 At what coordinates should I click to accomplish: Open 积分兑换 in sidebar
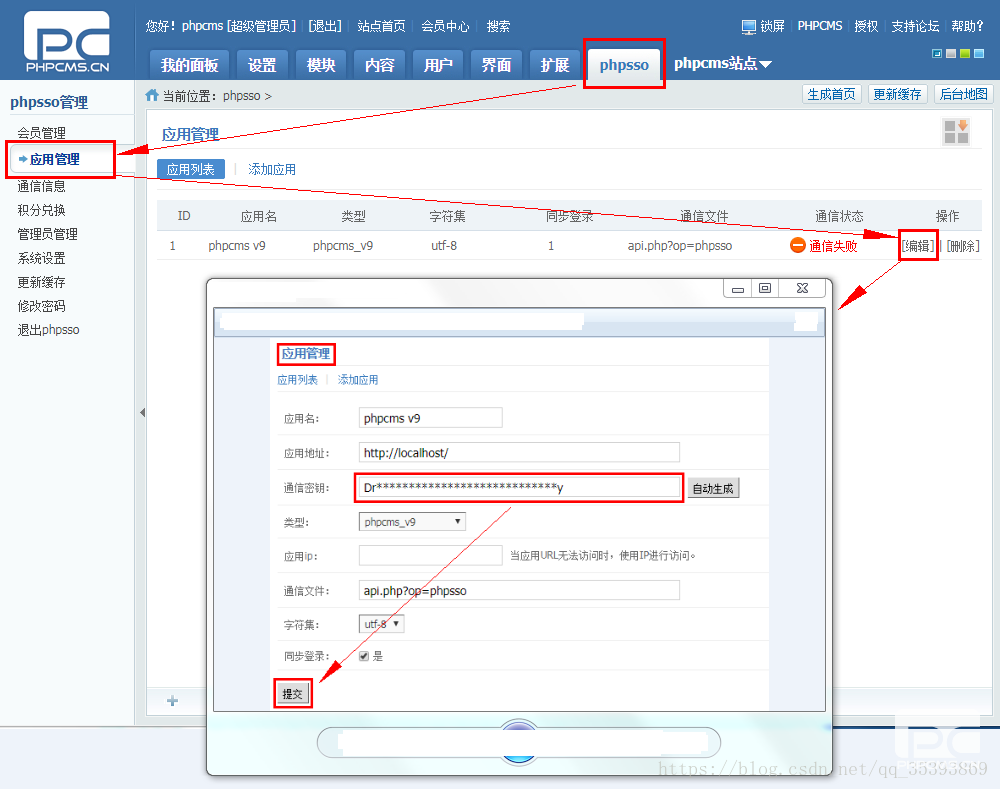tap(41, 210)
